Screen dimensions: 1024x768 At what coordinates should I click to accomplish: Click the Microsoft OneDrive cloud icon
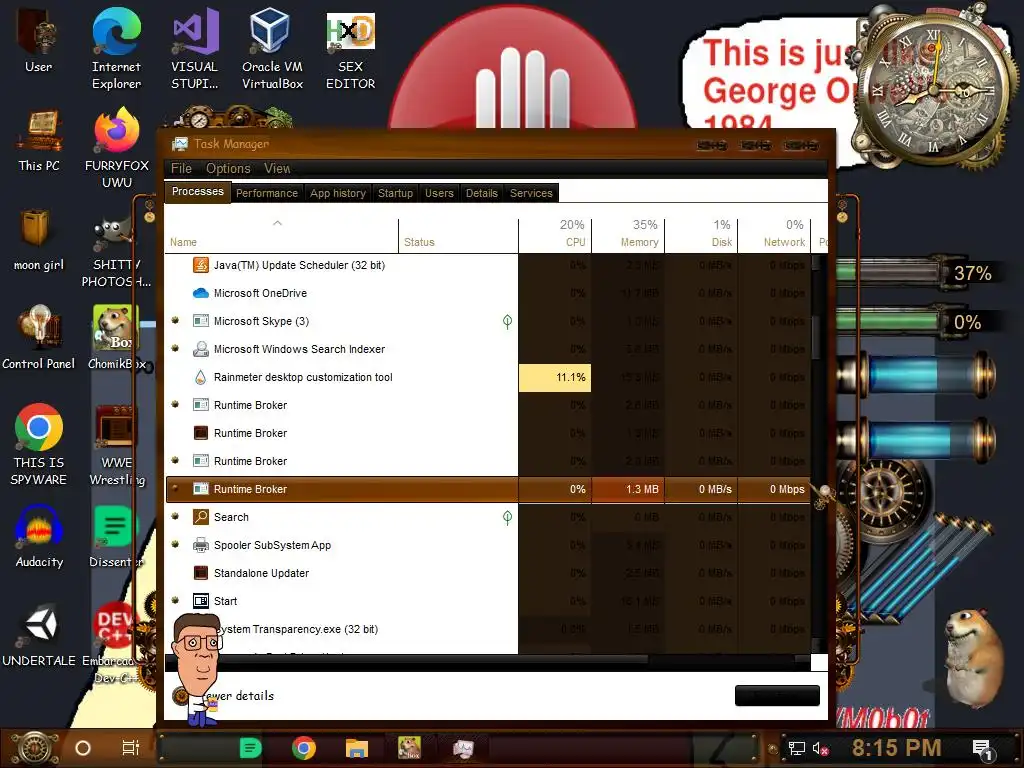200,293
